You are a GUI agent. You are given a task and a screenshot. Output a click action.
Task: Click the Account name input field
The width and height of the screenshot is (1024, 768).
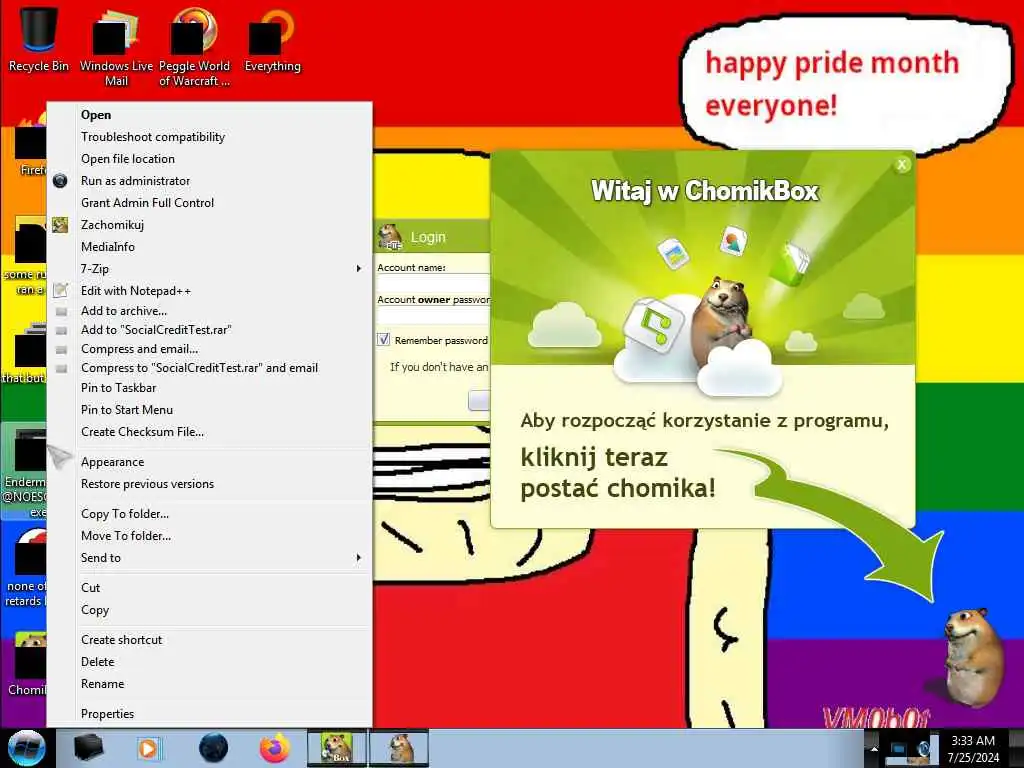click(433, 283)
